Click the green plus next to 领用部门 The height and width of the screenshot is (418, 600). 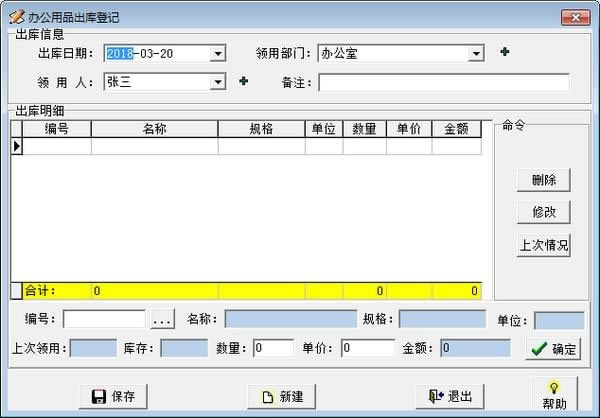click(x=505, y=52)
